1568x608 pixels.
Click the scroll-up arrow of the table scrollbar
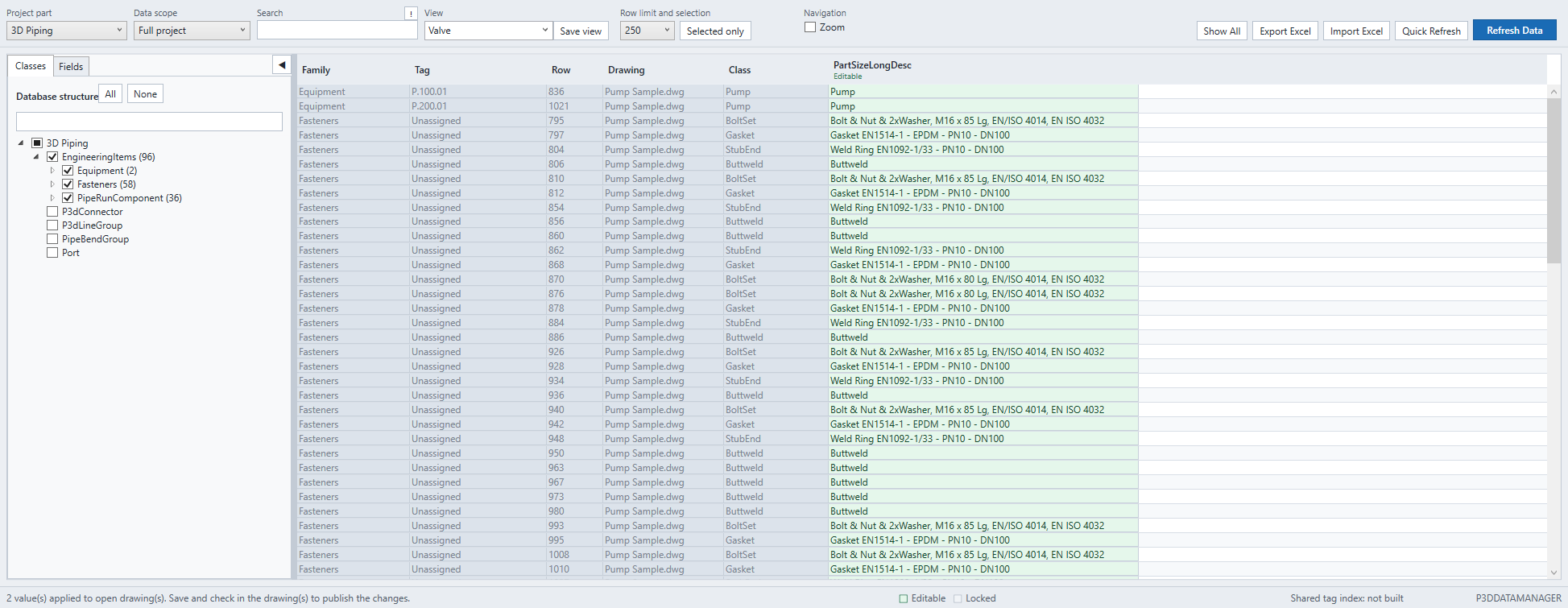tap(1554, 92)
